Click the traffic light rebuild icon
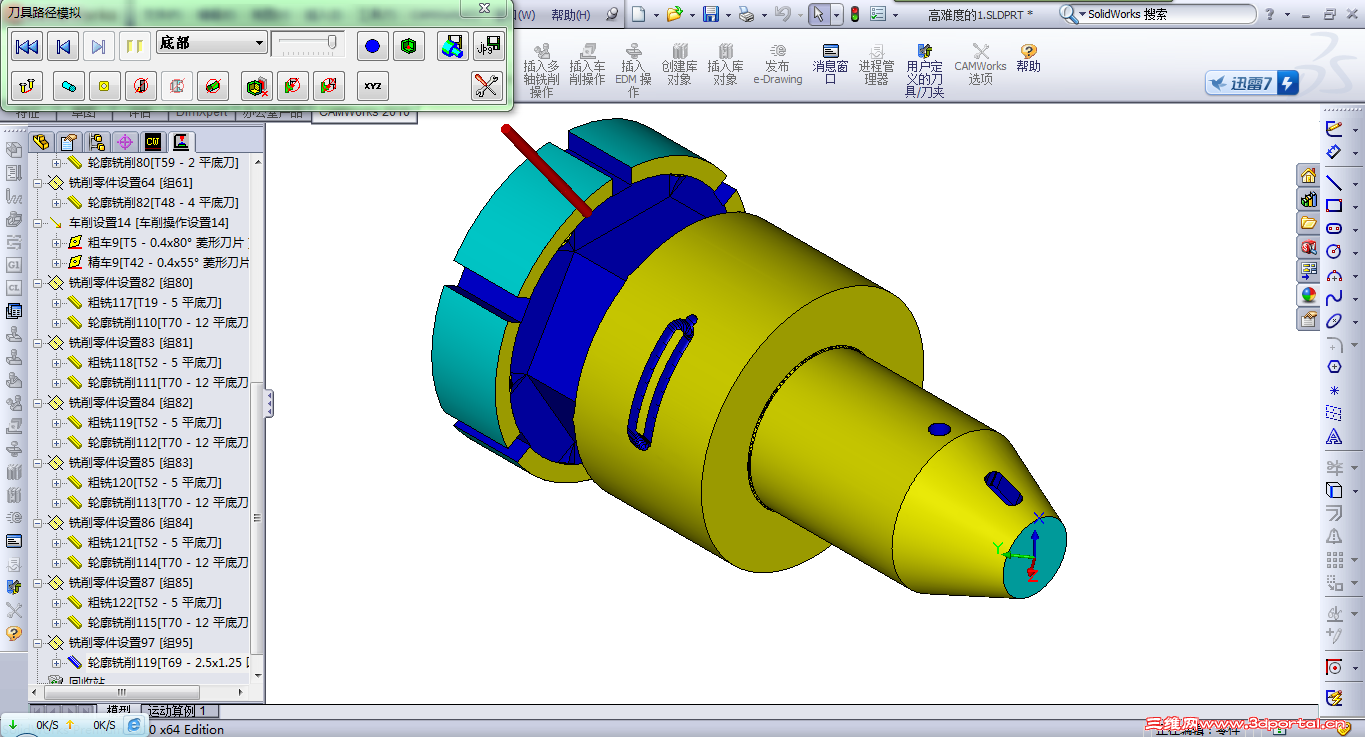This screenshot has height=737, width=1365. click(x=855, y=14)
